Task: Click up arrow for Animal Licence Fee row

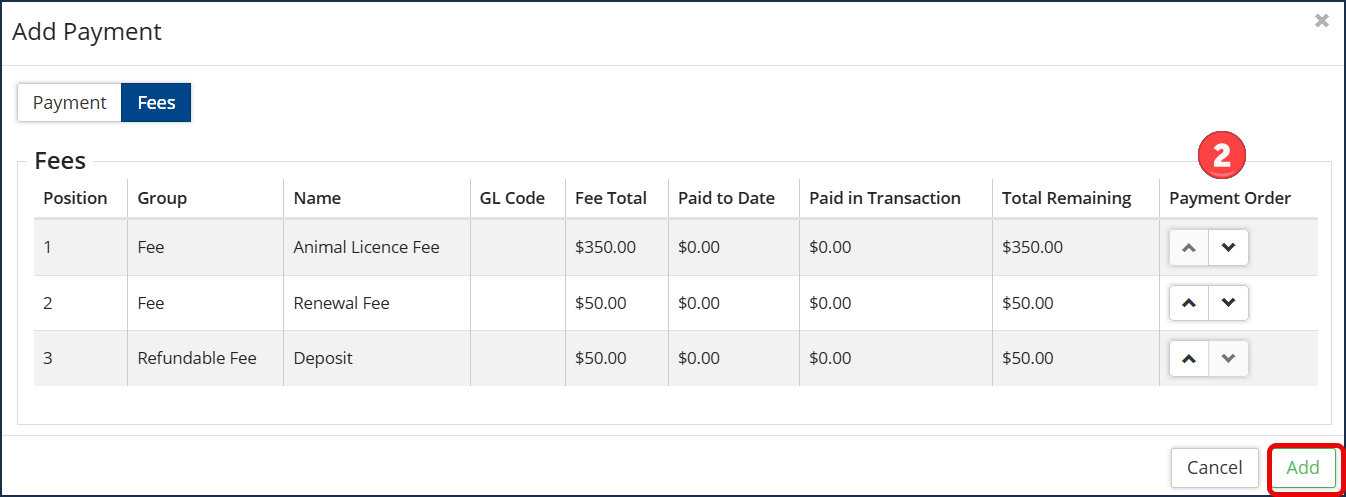Action: click(1189, 248)
